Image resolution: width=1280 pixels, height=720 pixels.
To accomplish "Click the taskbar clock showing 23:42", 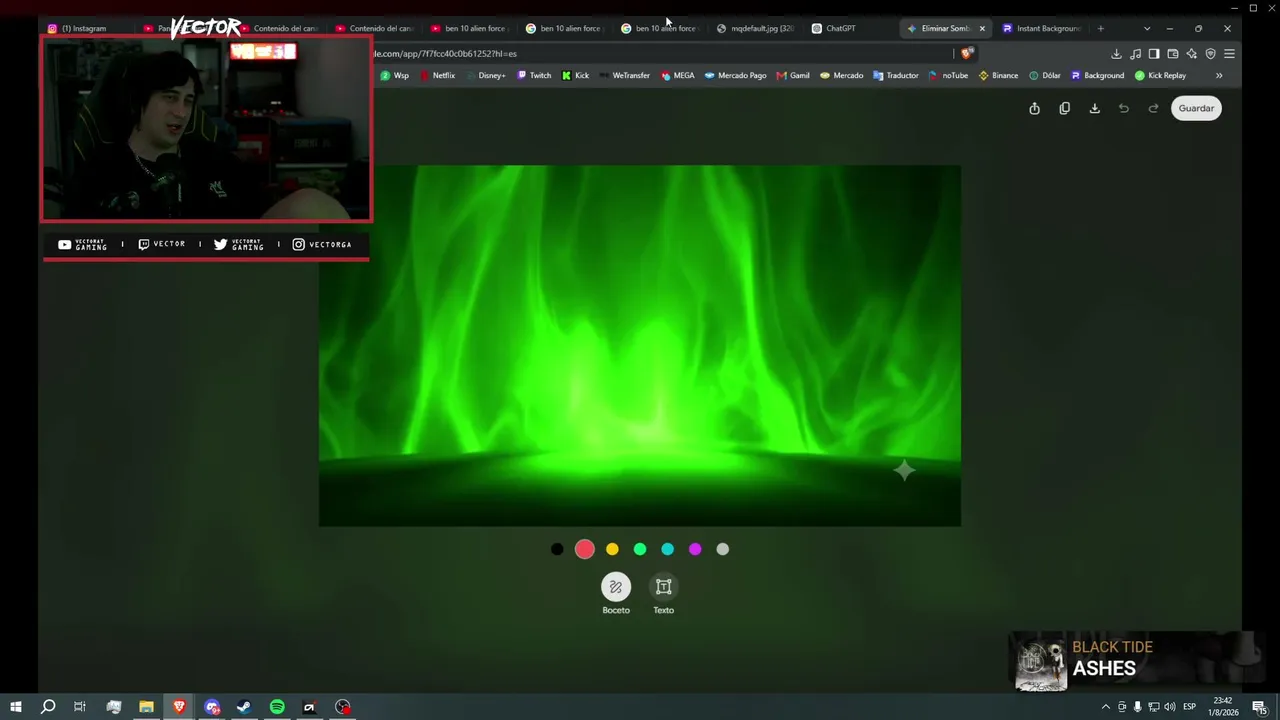I will [x=1223, y=707].
